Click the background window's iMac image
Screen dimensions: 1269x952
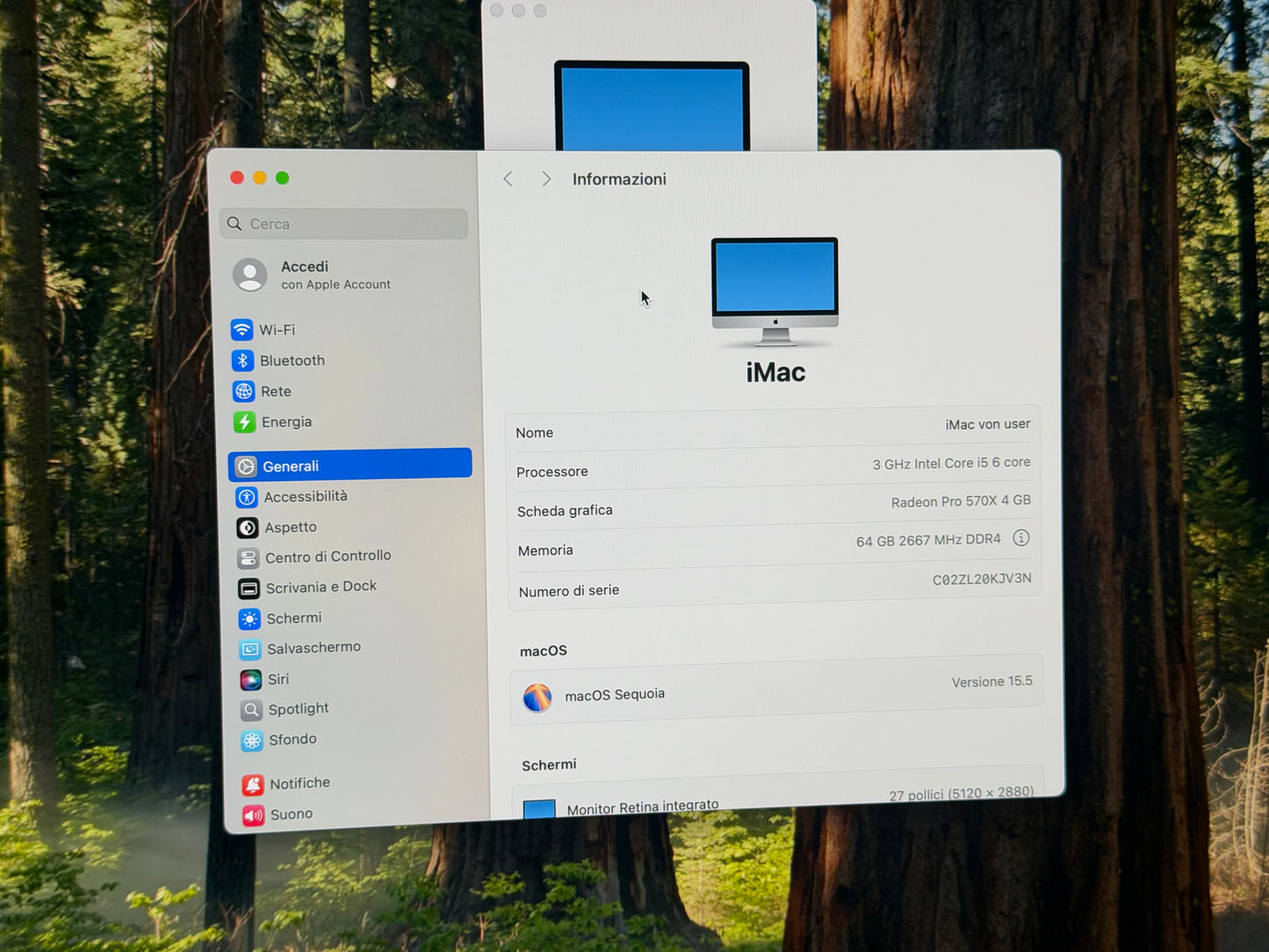(x=652, y=105)
